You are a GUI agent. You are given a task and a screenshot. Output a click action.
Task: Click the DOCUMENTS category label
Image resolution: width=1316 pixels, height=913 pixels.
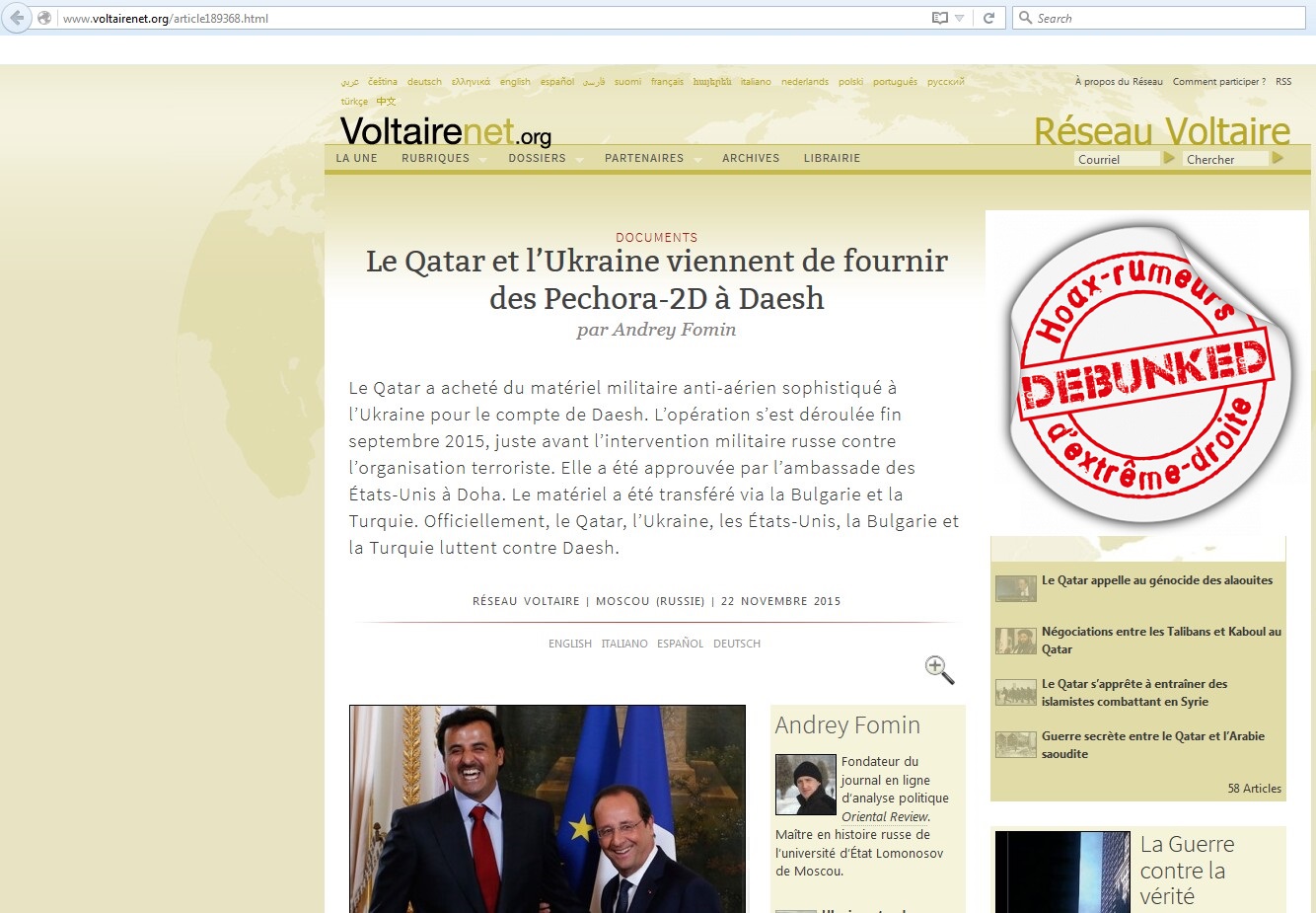point(657,238)
